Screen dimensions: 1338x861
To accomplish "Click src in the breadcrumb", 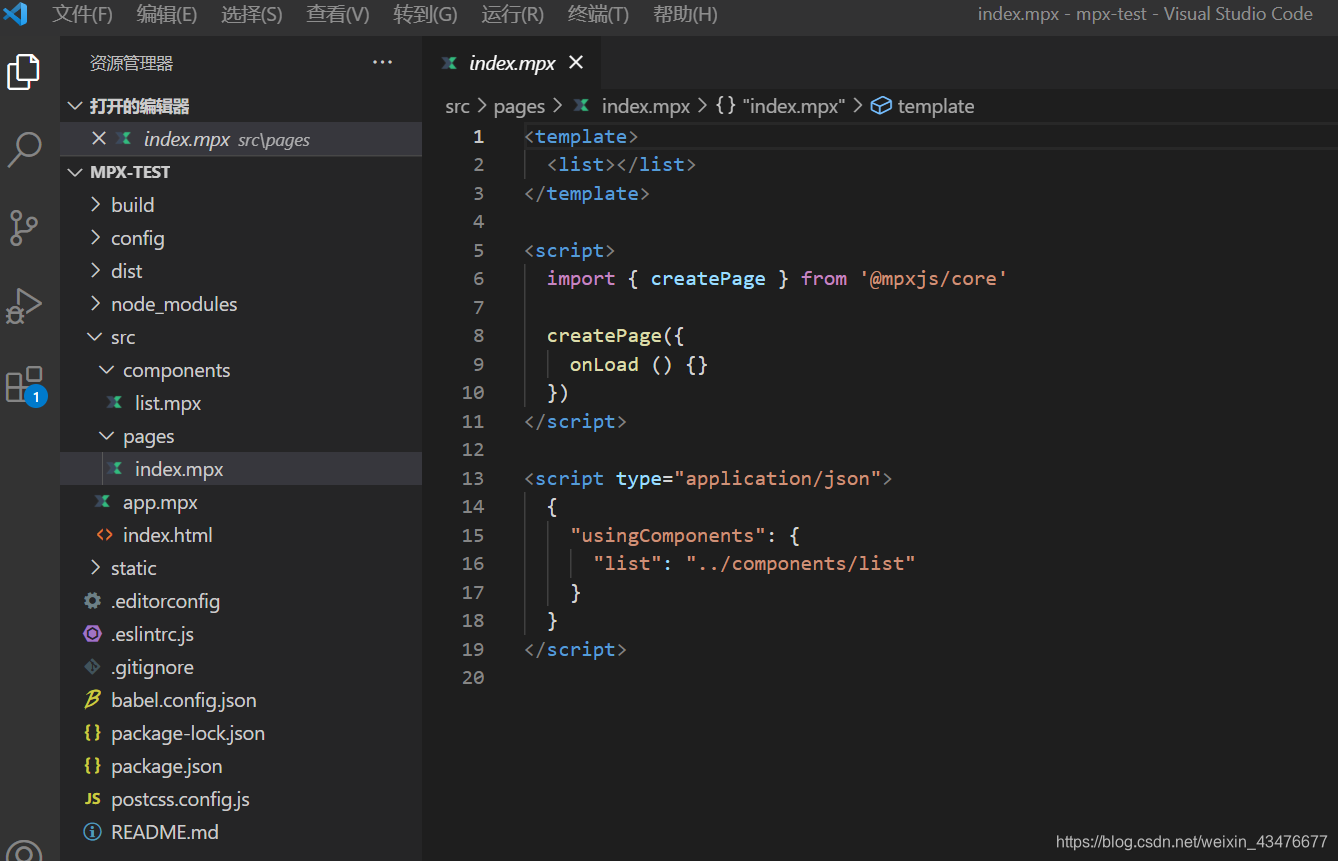I will click(457, 106).
